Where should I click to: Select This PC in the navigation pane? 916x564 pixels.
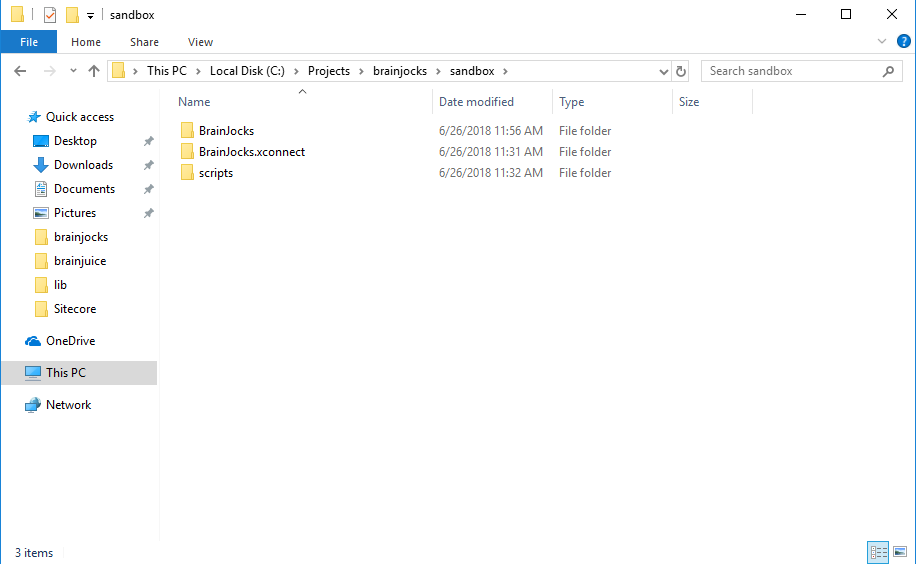pyautogui.click(x=79, y=373)
